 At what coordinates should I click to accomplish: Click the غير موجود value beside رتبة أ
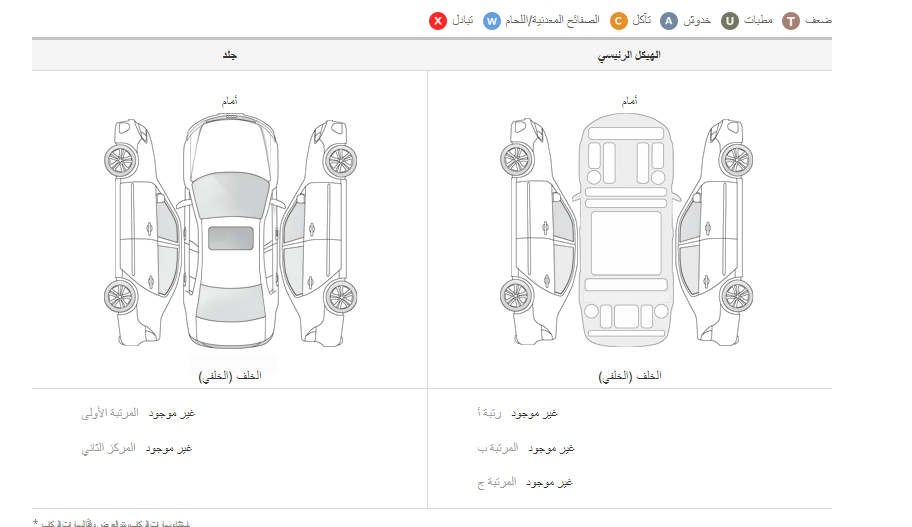click(534, 413)
